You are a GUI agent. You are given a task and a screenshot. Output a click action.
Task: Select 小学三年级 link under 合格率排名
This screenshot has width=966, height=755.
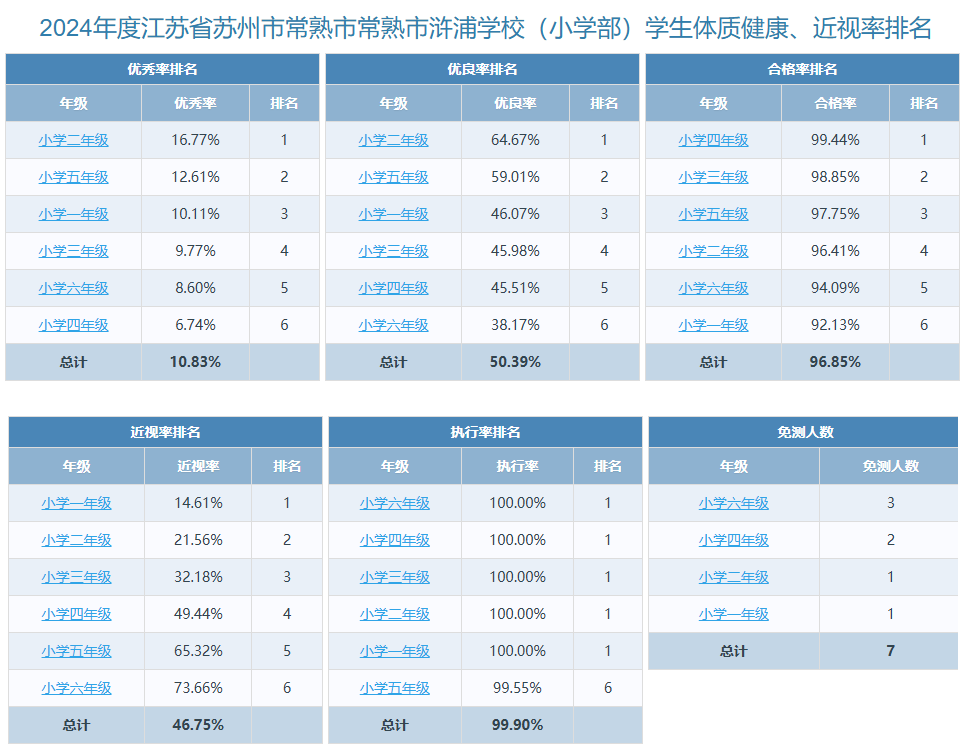pos(713,177)
